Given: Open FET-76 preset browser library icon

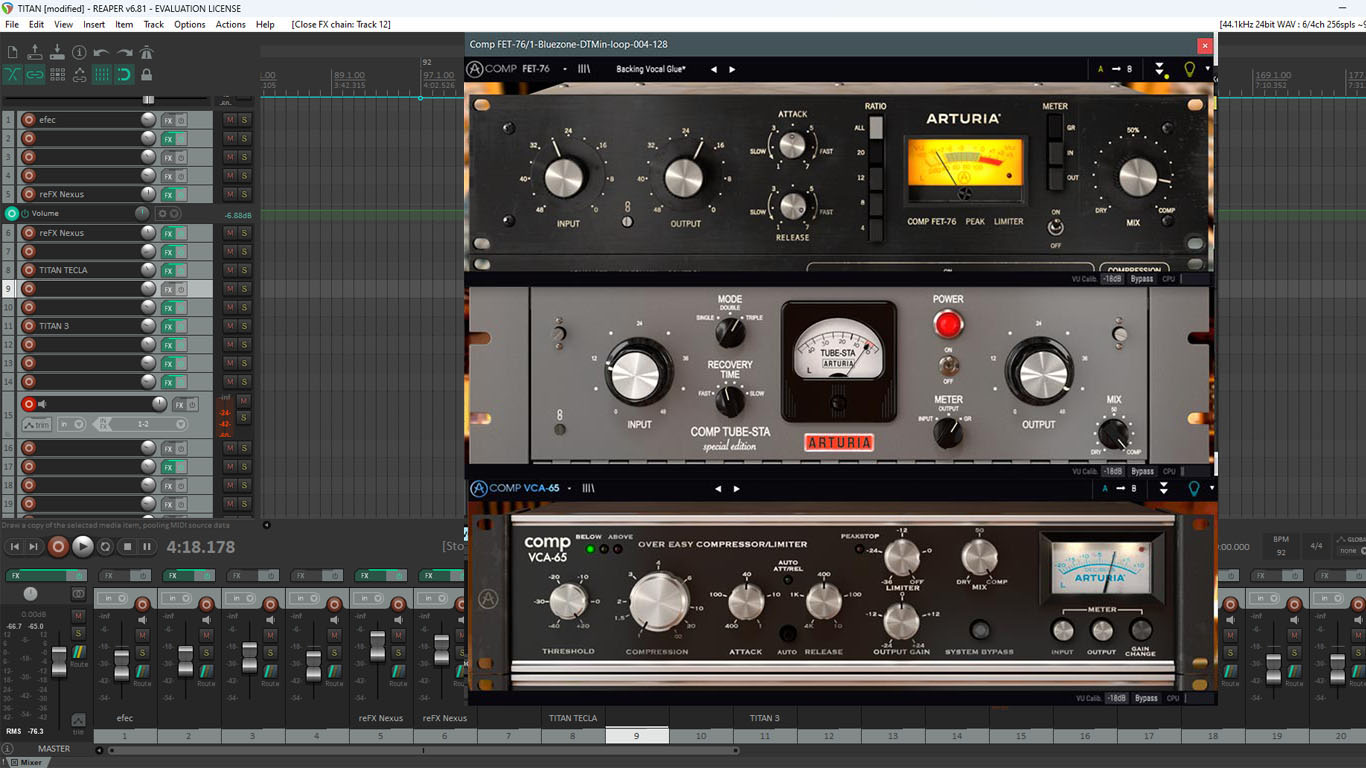Looking at the screenshot, I should [x=584, y=69].
